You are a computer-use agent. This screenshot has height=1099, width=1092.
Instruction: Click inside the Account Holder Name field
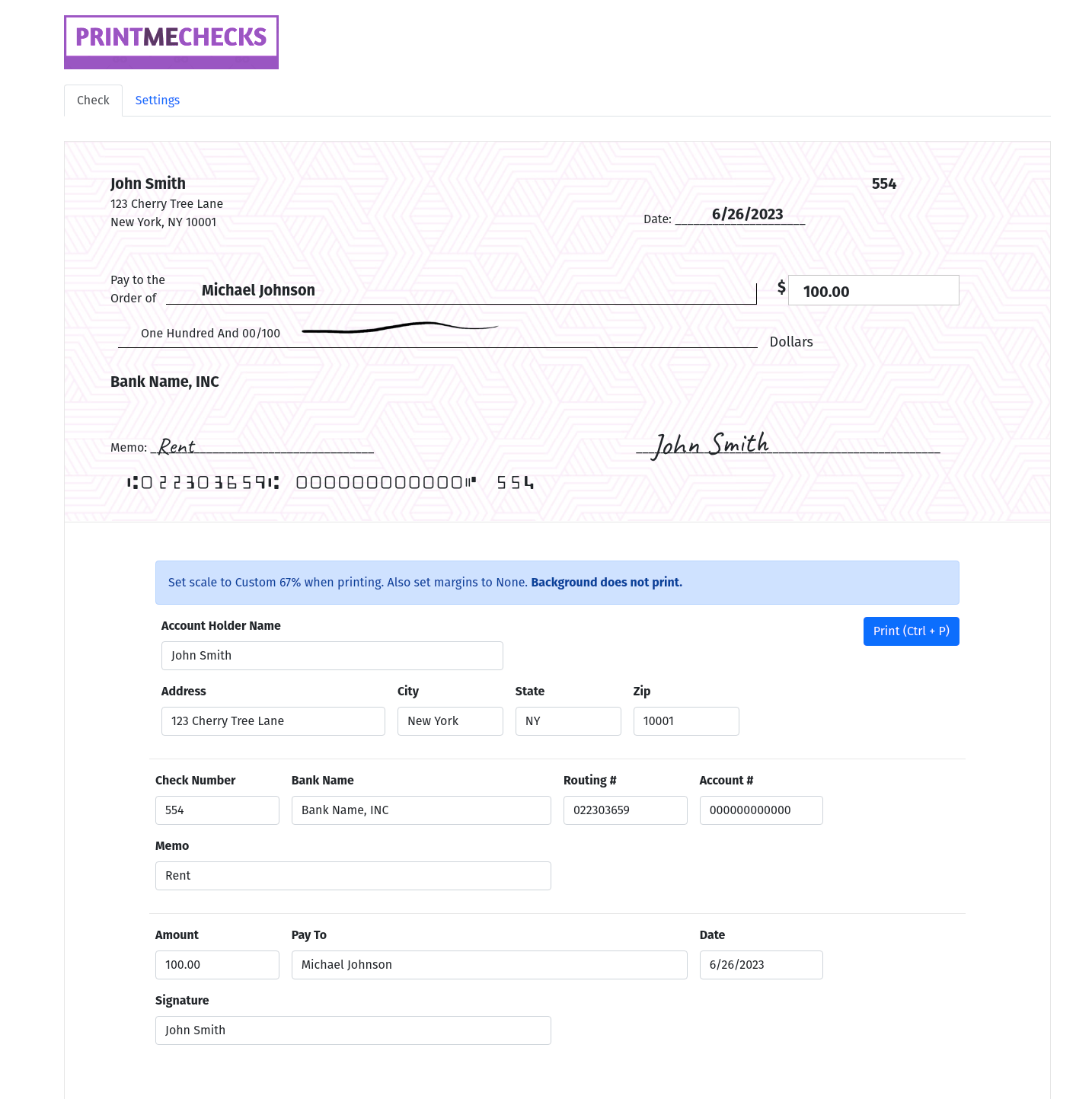click(331, 655)
